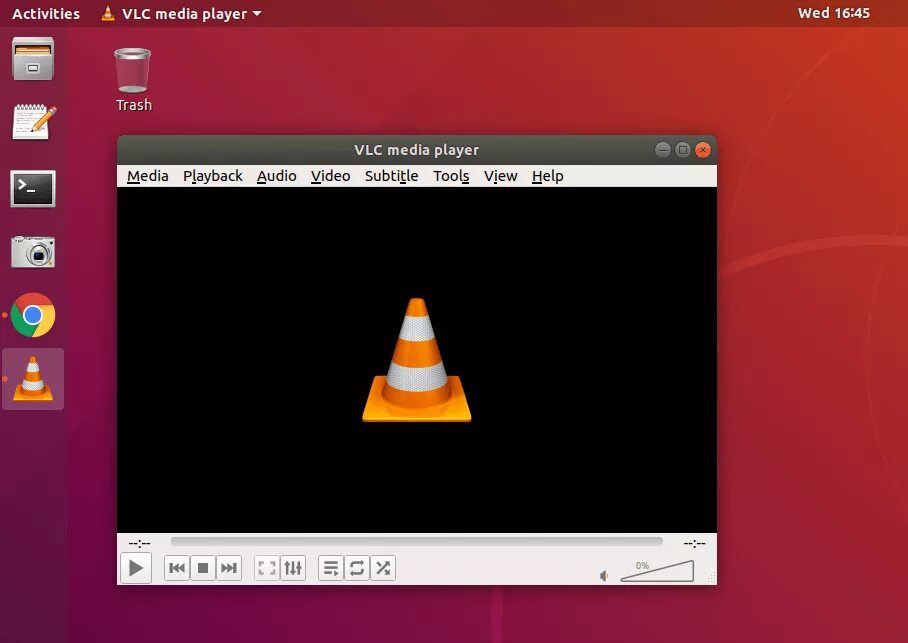Open the Tools menu
The height and width of the screenshot is (643, 908).
point(451,176)
